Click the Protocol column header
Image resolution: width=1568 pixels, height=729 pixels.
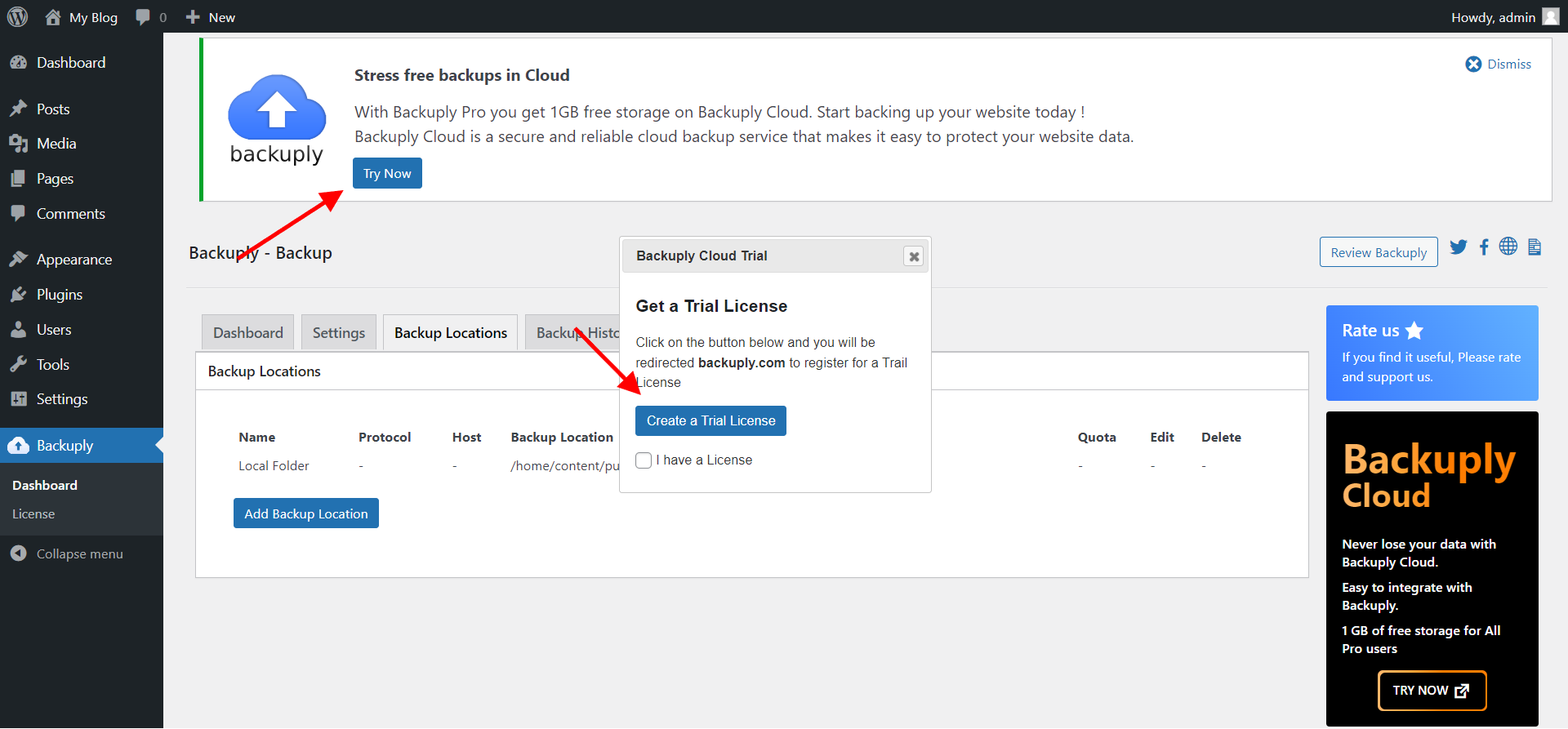[x=385, y=438]
